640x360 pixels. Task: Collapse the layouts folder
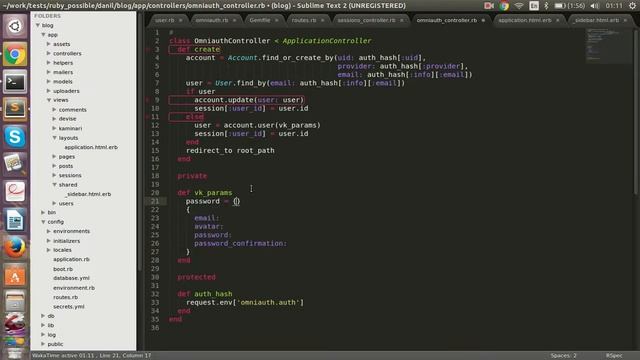(x=54, y=138)
